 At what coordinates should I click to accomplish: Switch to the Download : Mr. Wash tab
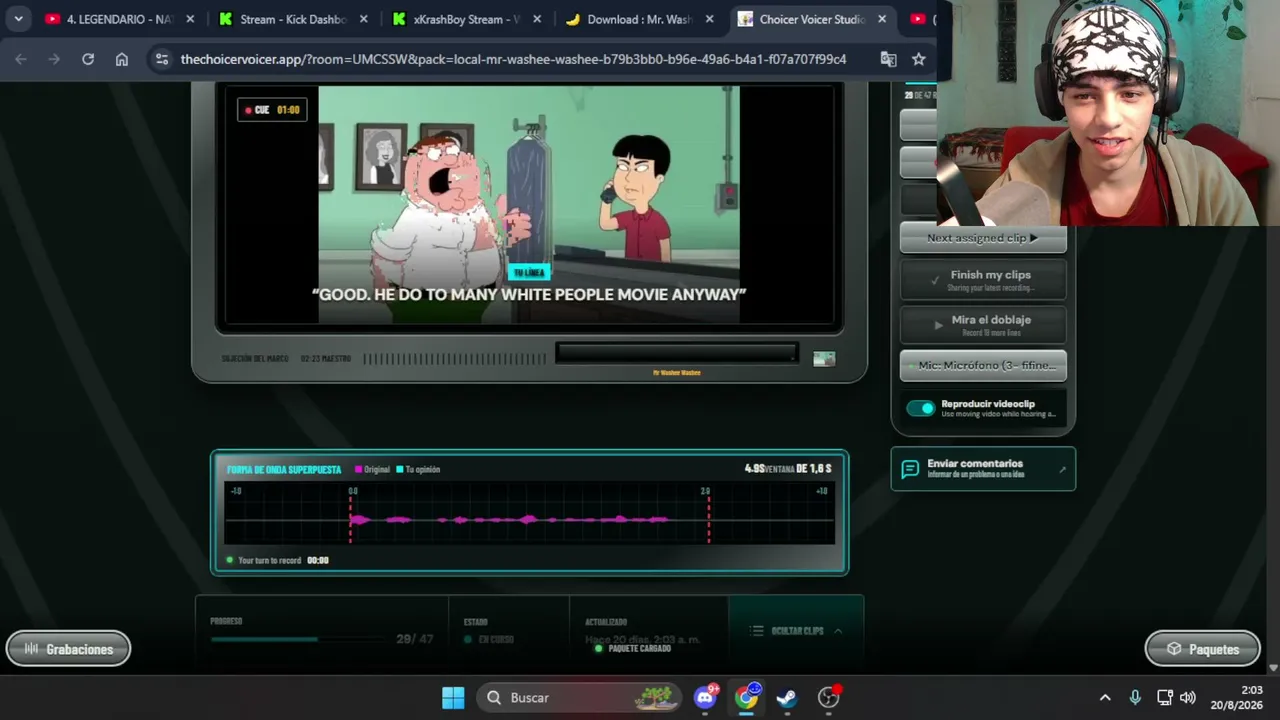[x=641, y=19]
